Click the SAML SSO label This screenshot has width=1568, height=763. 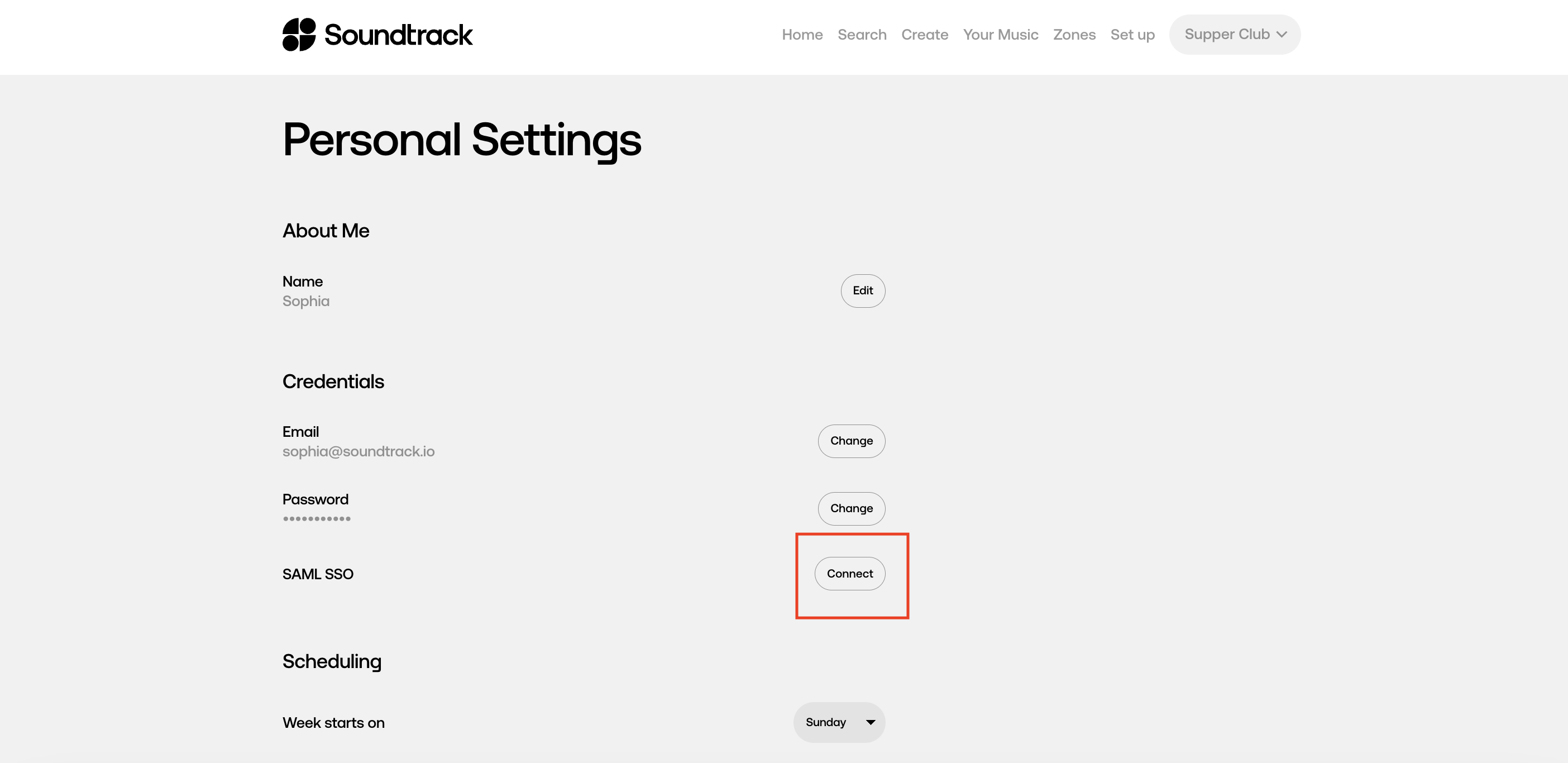click(x=317, y=574)
